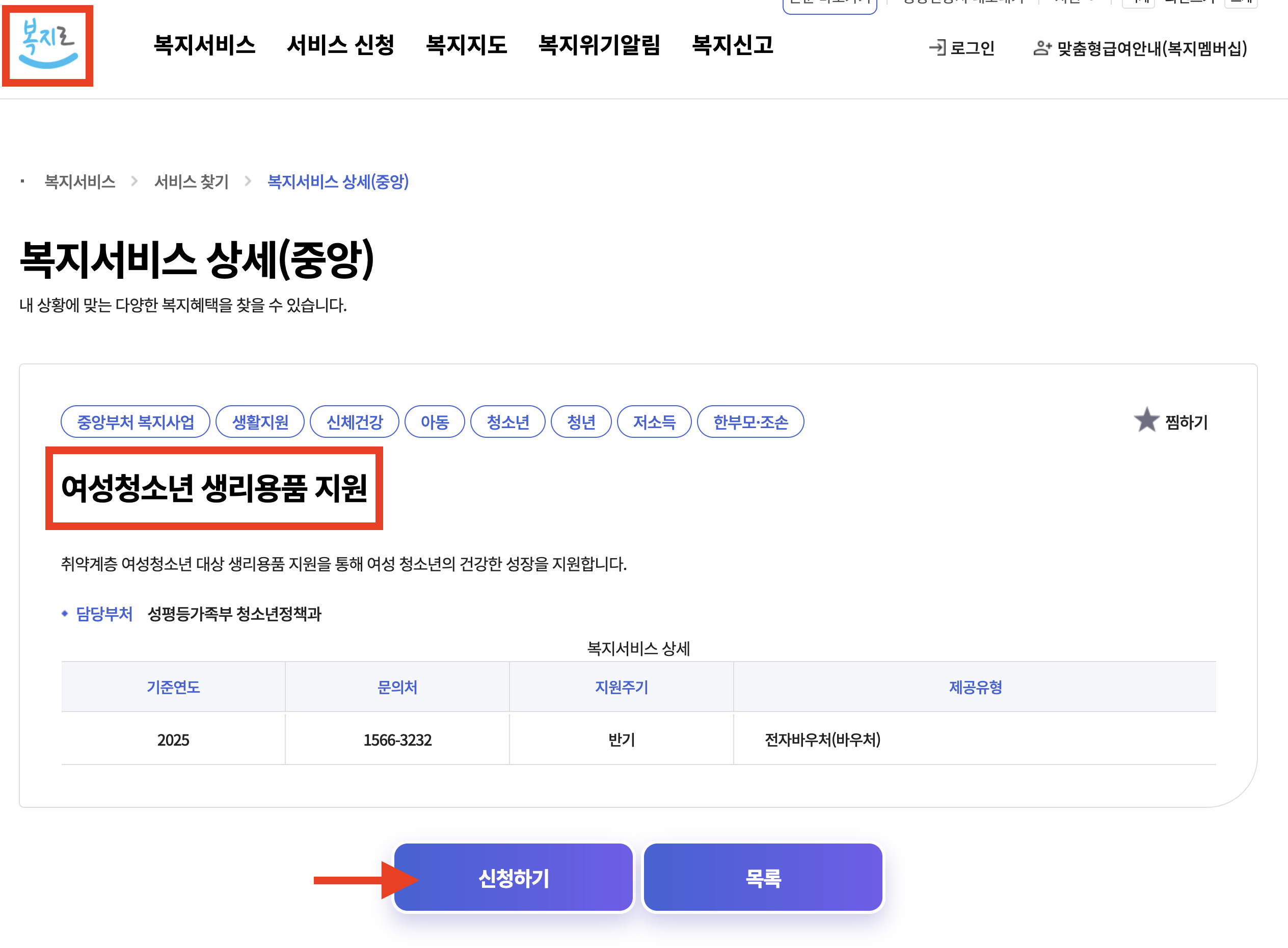1288x948 pixels.
Task: Select the 한부모·조손 tag chip
Action: [x=750, y=423]
